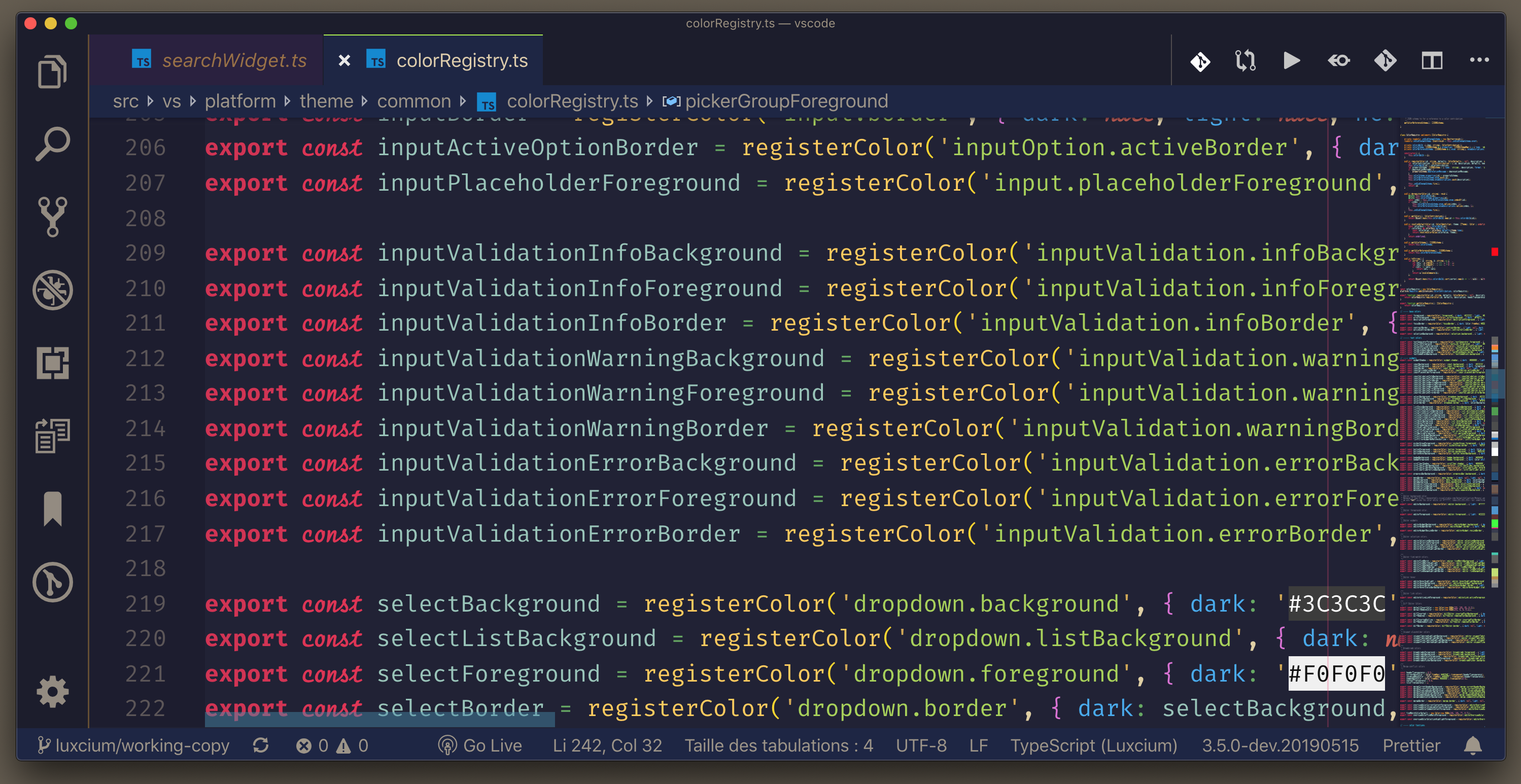Click the Split Editor icon

pos(1432,60)
